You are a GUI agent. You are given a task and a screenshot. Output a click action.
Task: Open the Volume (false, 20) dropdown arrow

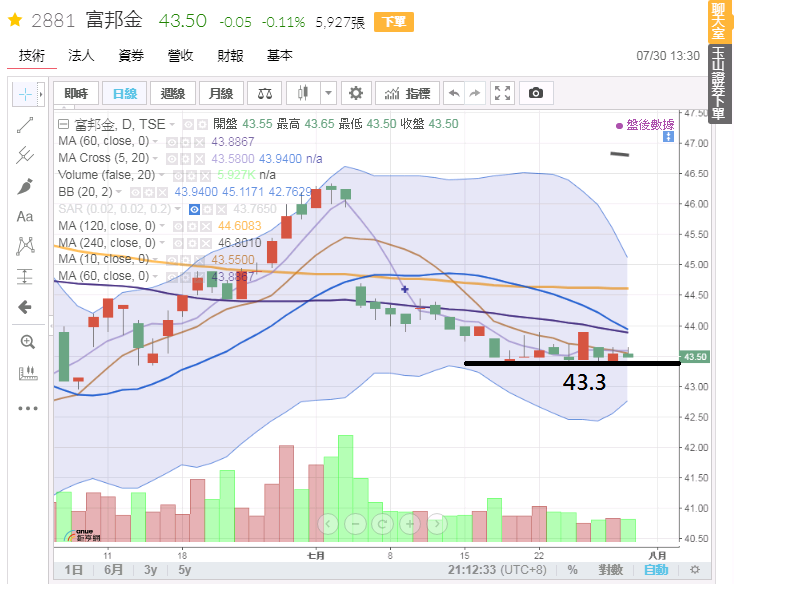[x=162, y=175]
